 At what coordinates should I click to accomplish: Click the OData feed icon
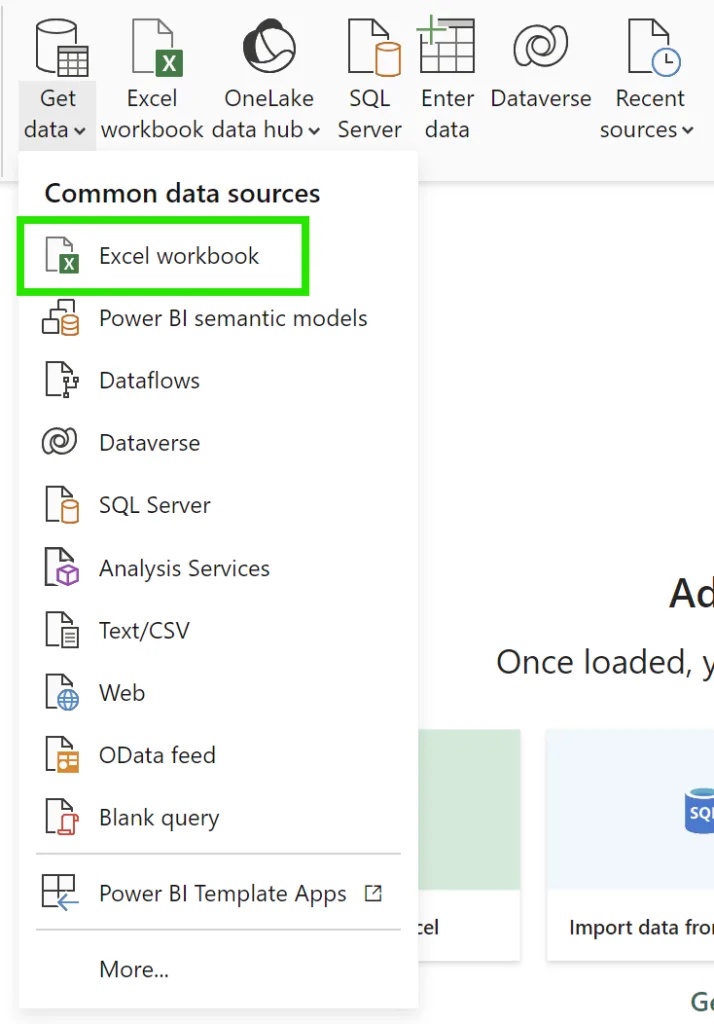pos(62,755)
